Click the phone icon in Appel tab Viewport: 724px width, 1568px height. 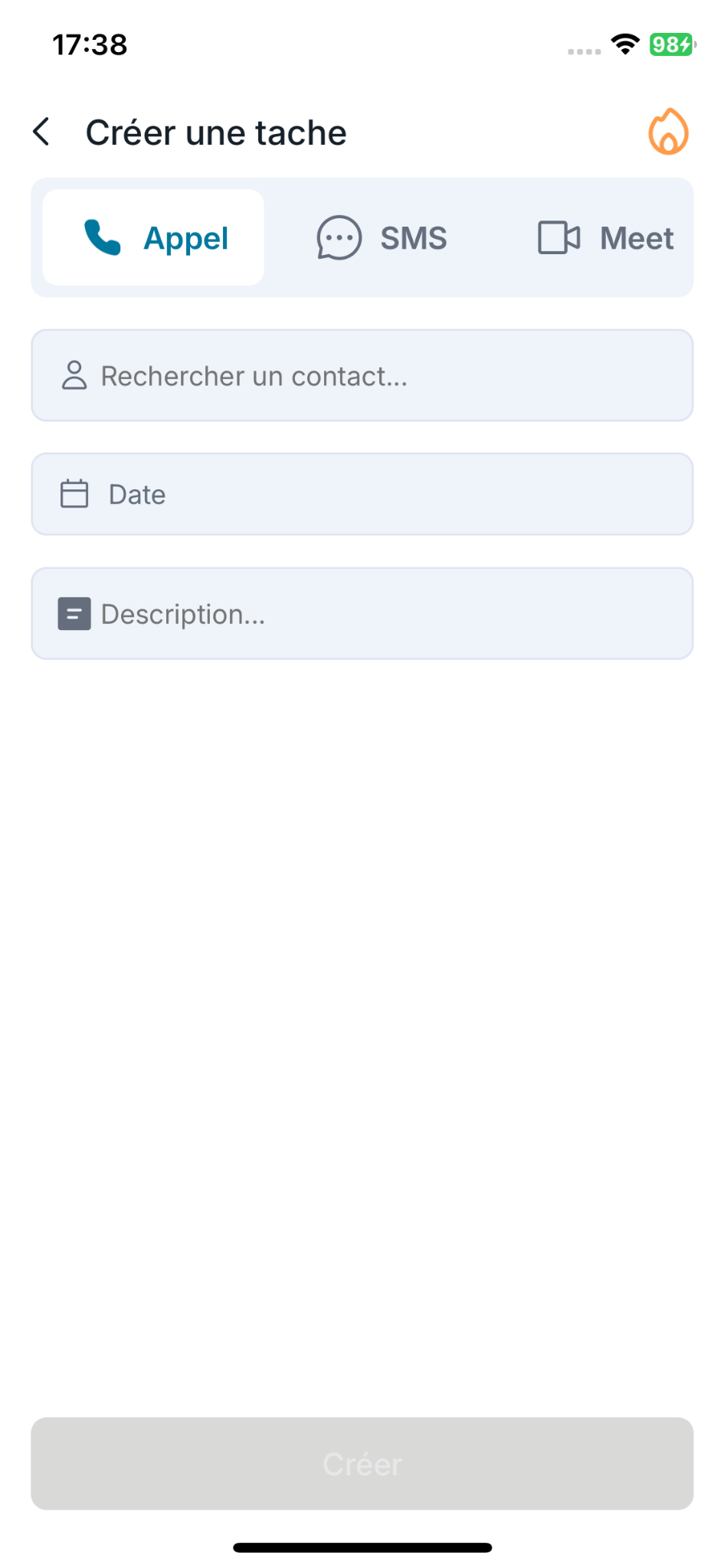pos(103,237)
